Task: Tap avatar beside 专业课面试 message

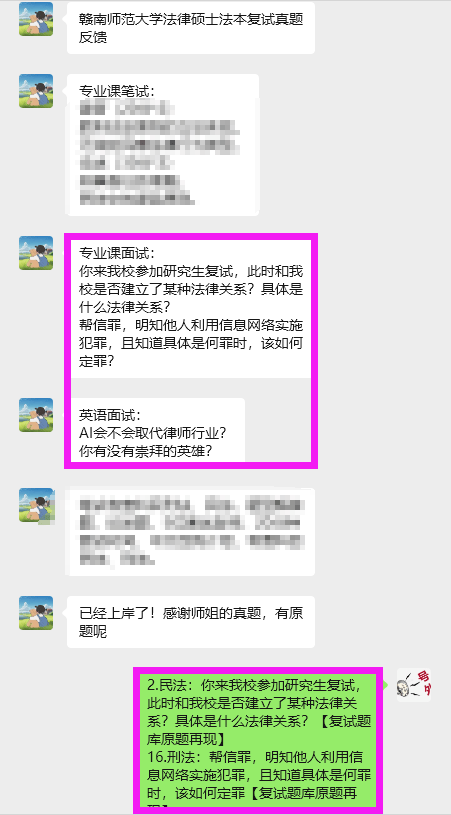Action: [36, 253]
